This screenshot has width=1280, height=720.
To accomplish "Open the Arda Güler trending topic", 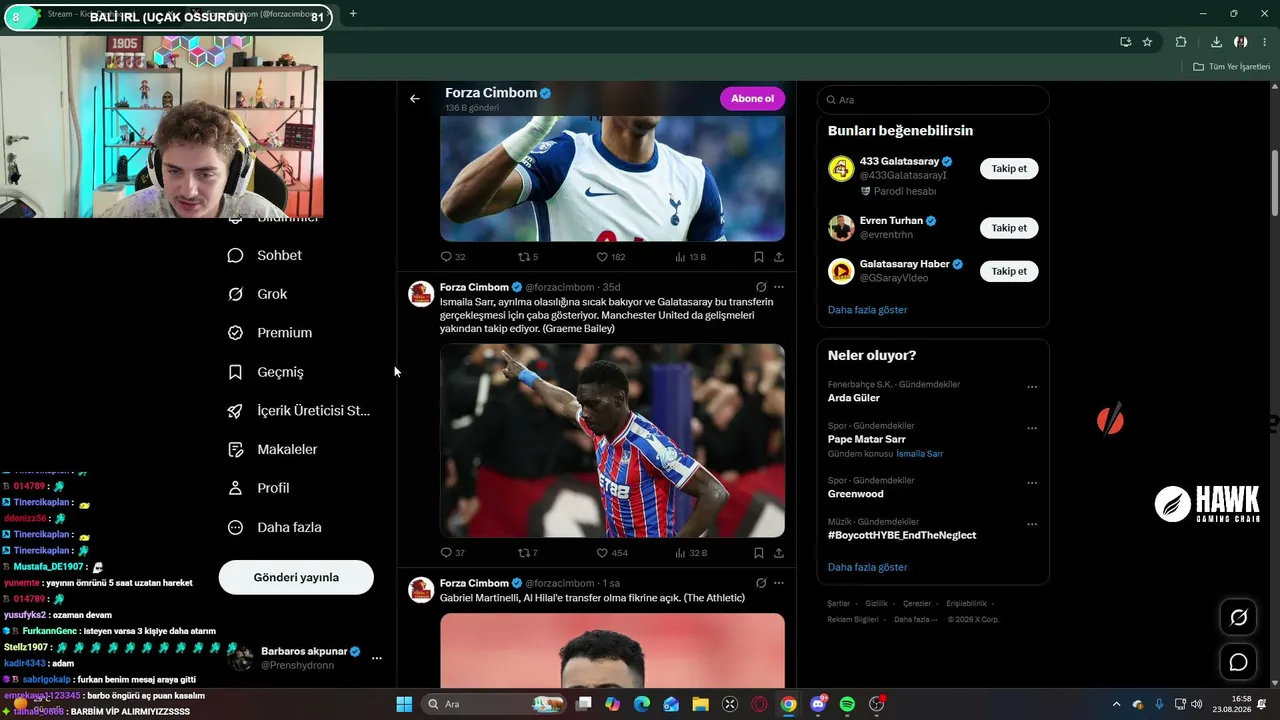I will [x=854, y=398].
